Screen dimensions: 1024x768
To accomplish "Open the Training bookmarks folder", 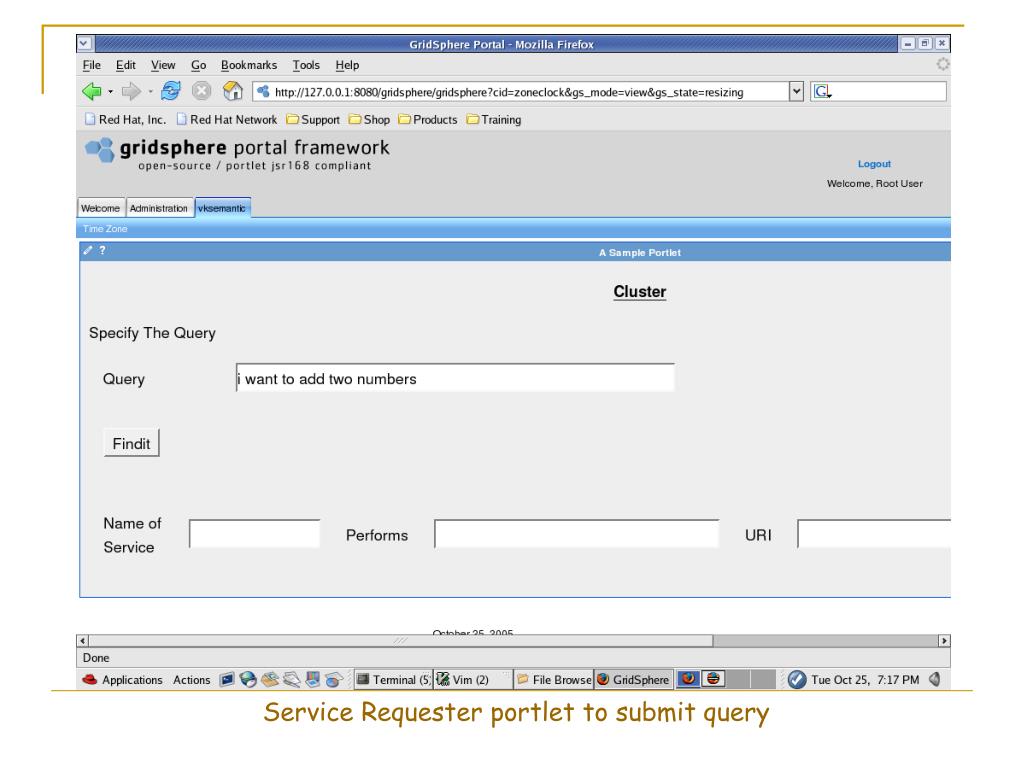I will 494,120.
